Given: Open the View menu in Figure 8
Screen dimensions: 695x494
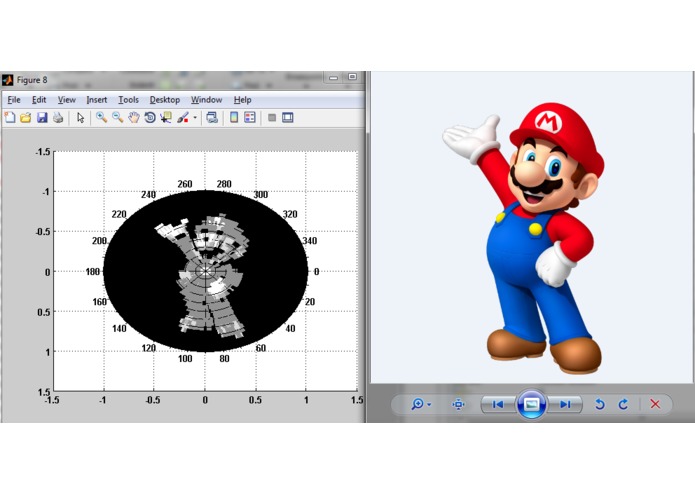Looking at the screenshot, I should click(66, 100).
